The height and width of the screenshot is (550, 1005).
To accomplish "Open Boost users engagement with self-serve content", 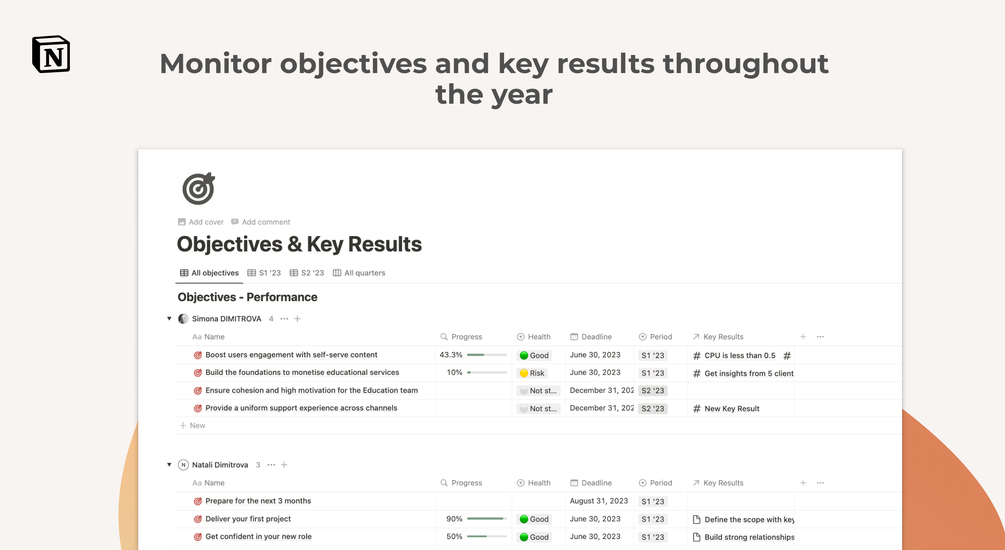I will (291, 355).
